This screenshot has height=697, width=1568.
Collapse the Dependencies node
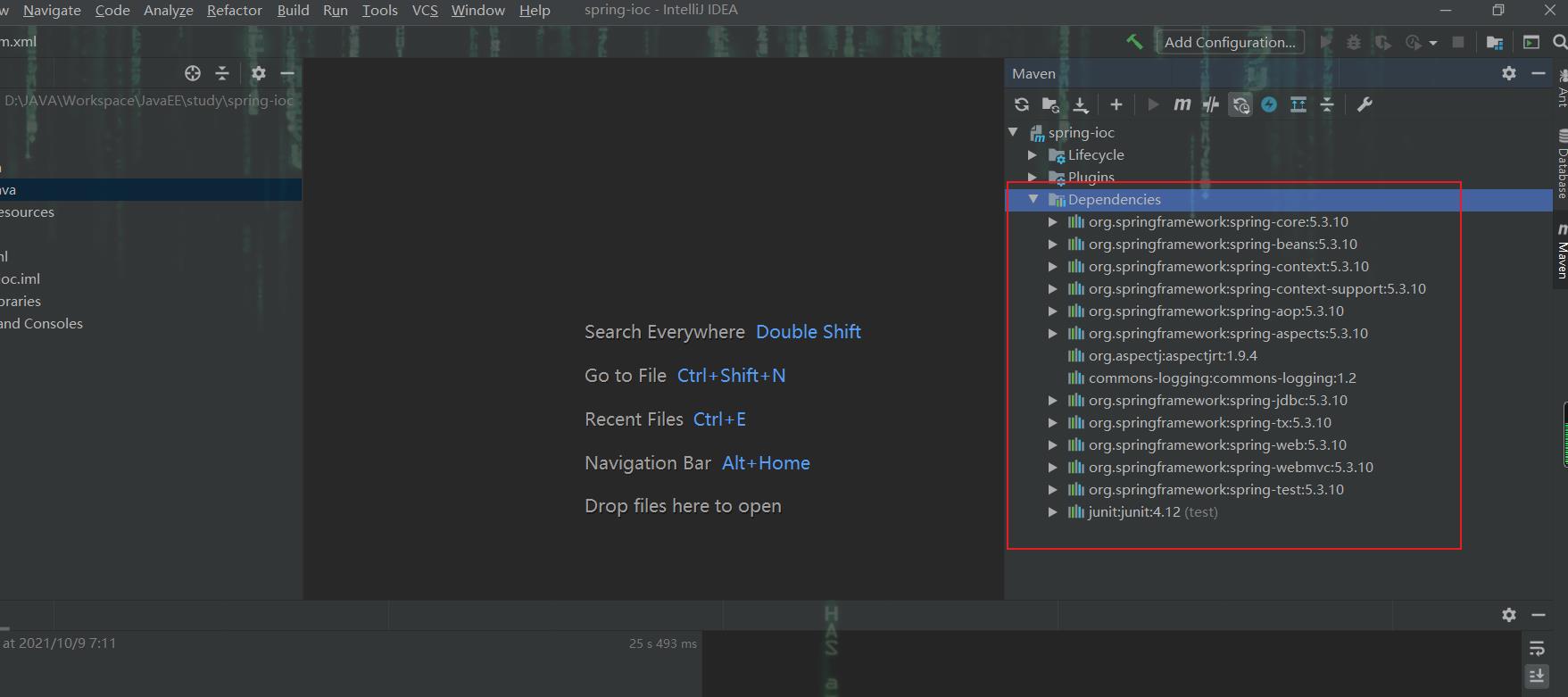coord(1033,199)
